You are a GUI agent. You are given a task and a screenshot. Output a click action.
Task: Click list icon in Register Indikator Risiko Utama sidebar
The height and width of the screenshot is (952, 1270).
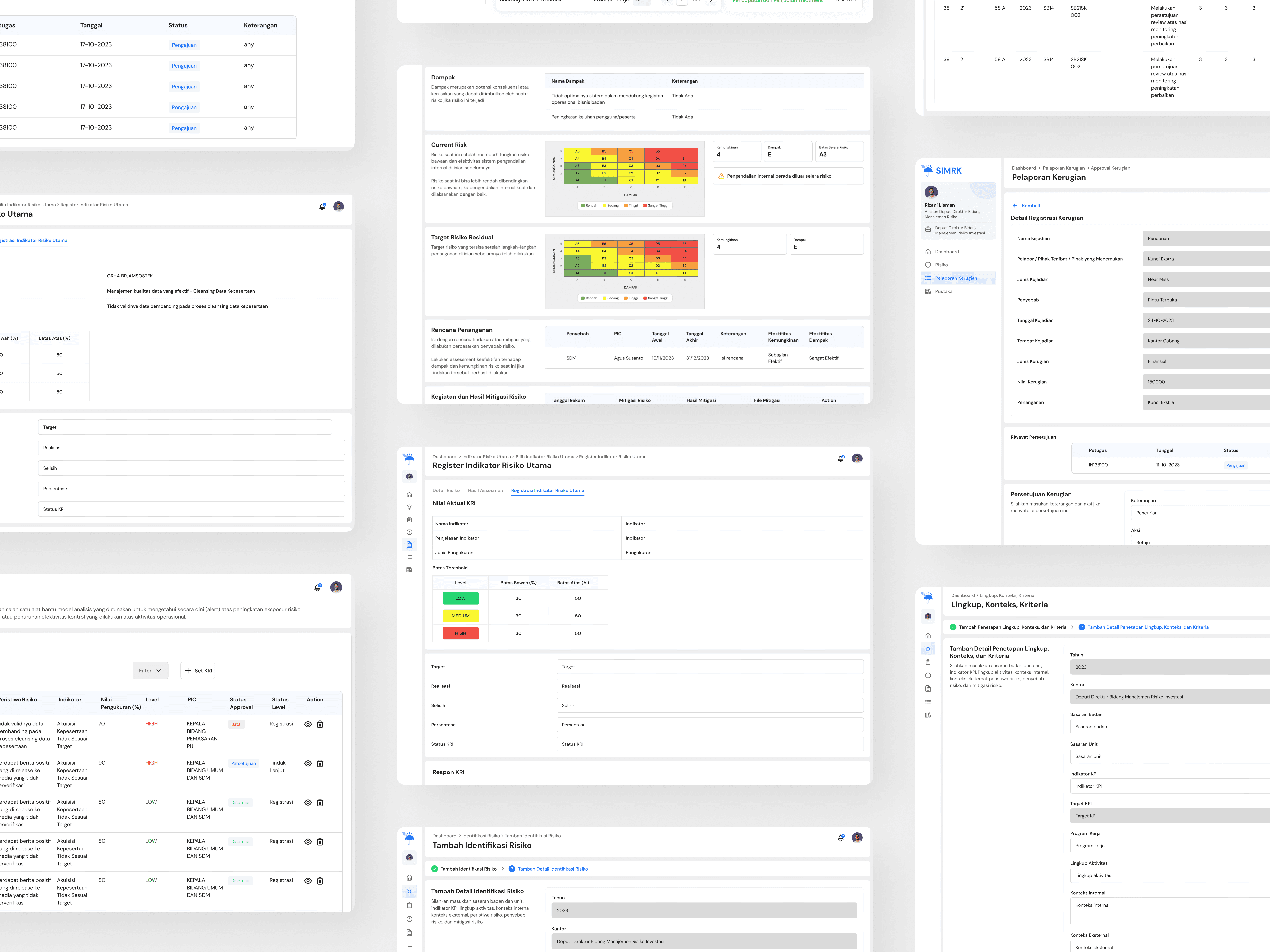(409, 557)
